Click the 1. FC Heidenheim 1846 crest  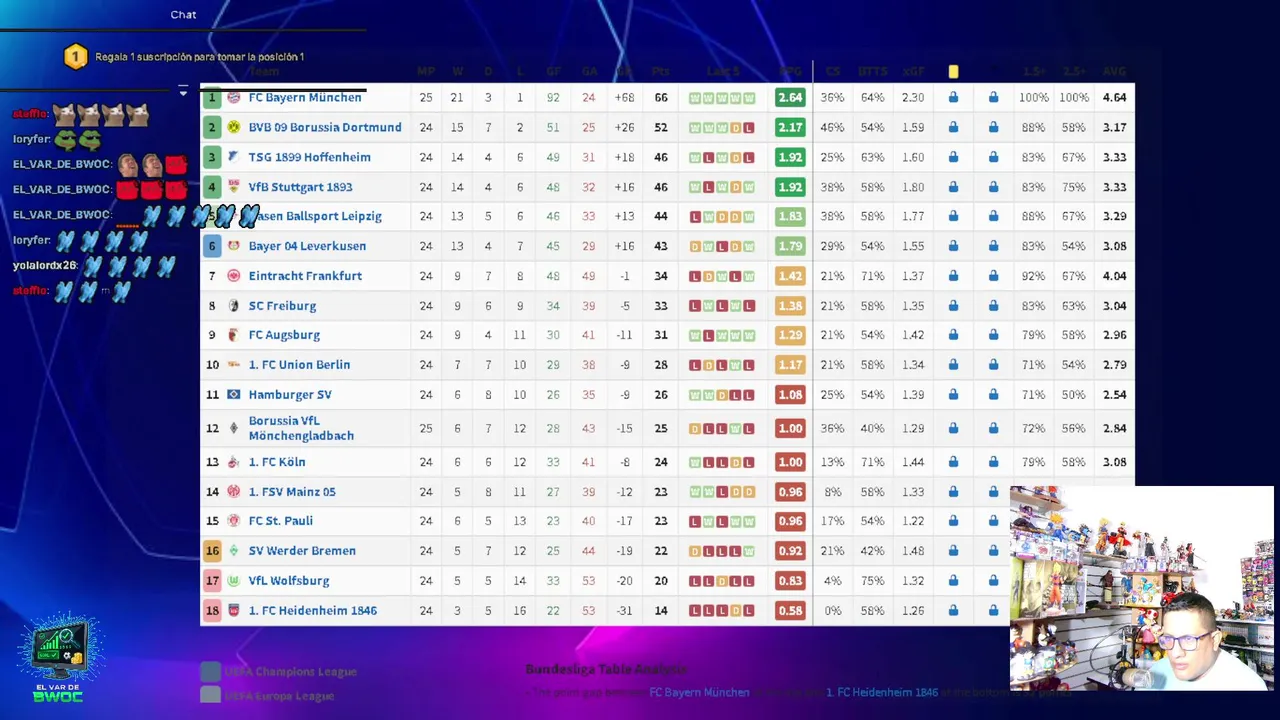click(x=233, y=611)
